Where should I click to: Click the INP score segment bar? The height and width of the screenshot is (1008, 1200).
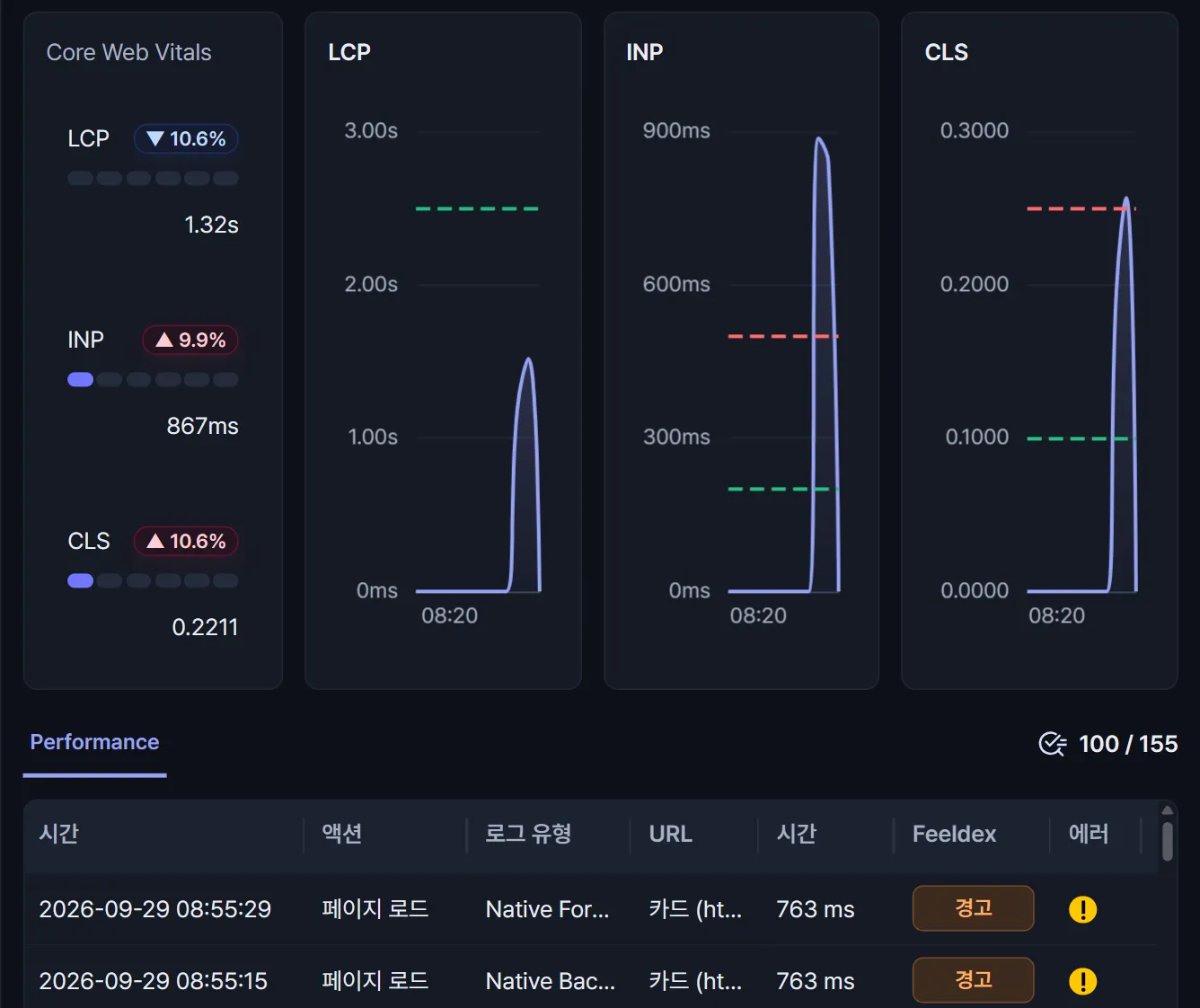pyautogui.click(x=153, y=379)
